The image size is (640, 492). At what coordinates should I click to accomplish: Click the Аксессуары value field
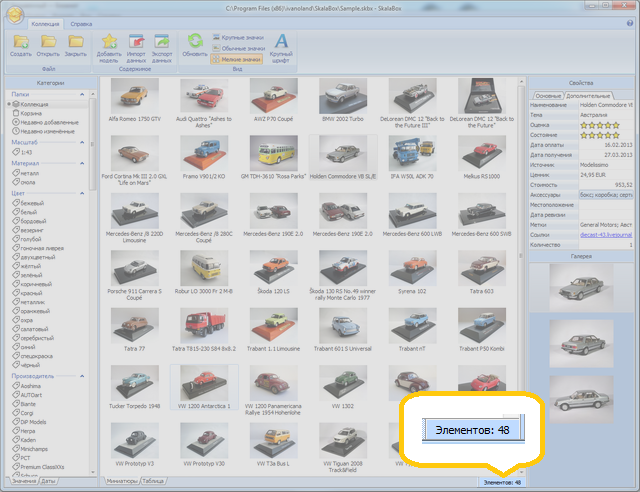(x=606, y=195)
